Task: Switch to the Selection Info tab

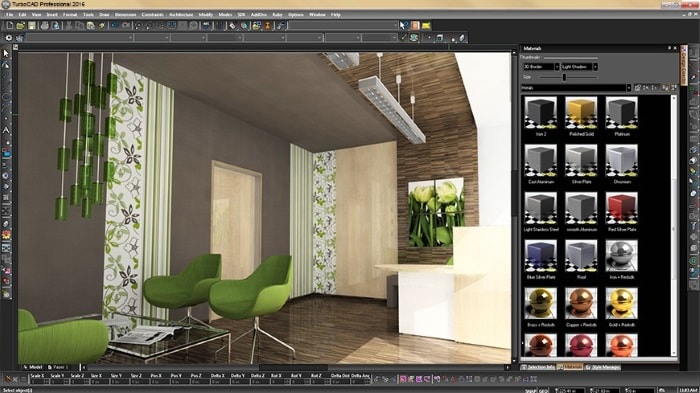Action: coord(538,367)
